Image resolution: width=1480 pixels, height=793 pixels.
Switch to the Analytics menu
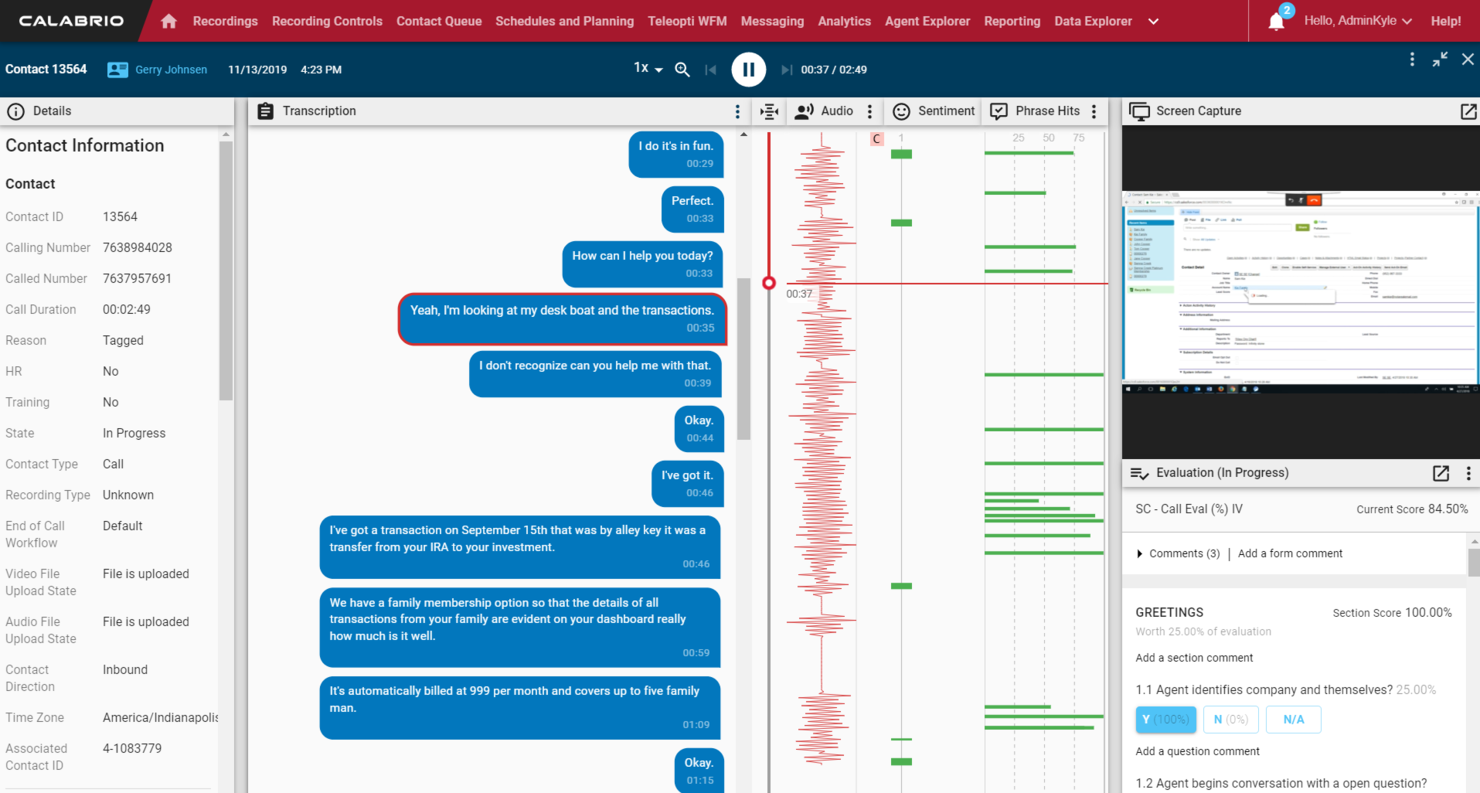click(845, 20)
